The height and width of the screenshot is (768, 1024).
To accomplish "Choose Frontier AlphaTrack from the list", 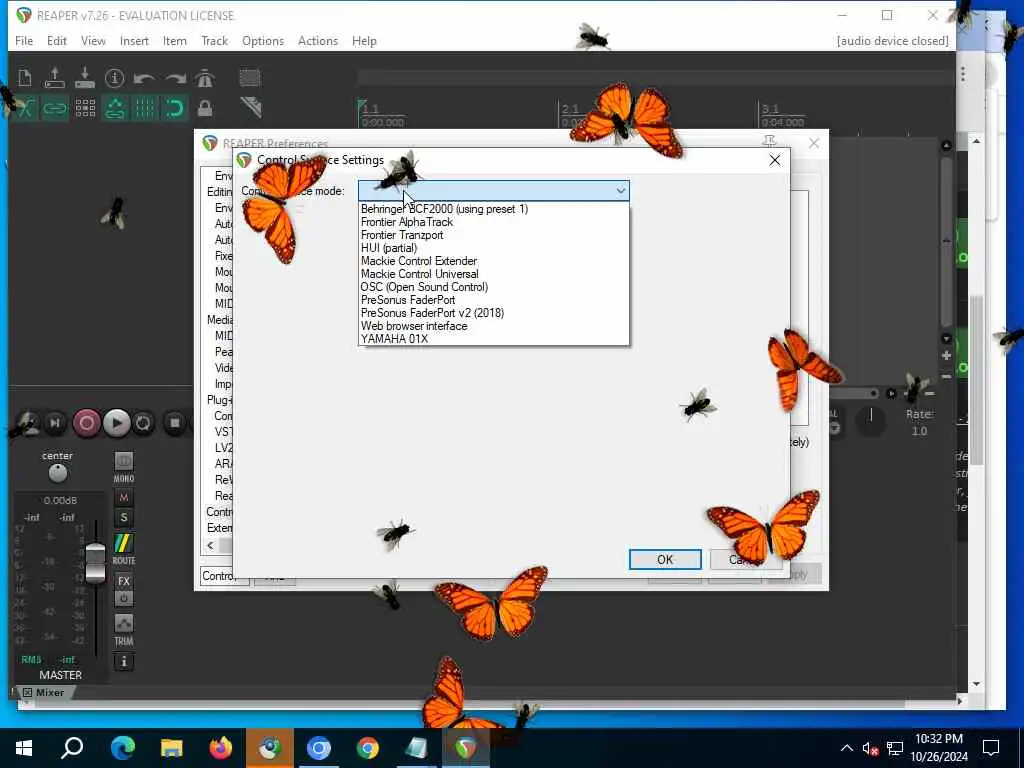I will tap(494, 222).
